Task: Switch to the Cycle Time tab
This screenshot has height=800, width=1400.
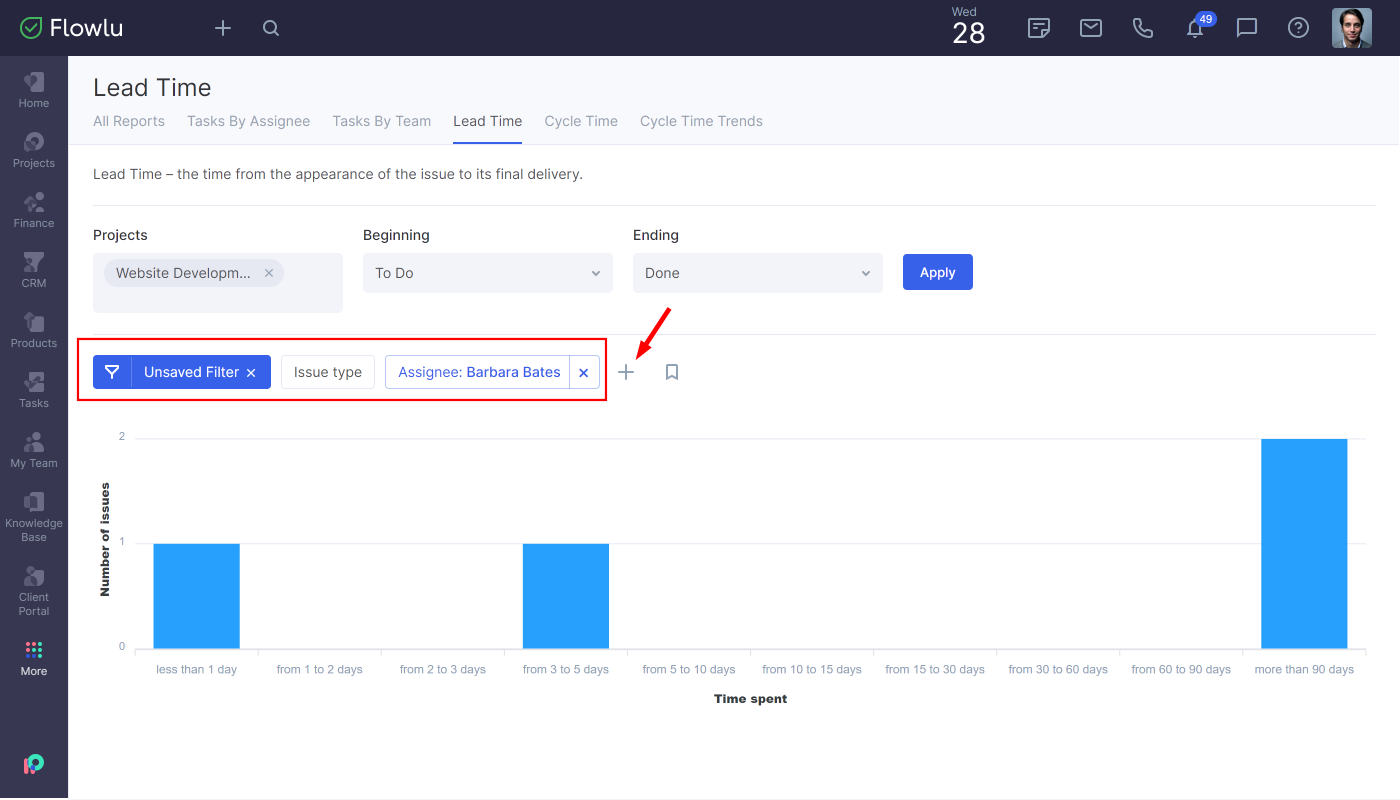Action: click(581, 121)
